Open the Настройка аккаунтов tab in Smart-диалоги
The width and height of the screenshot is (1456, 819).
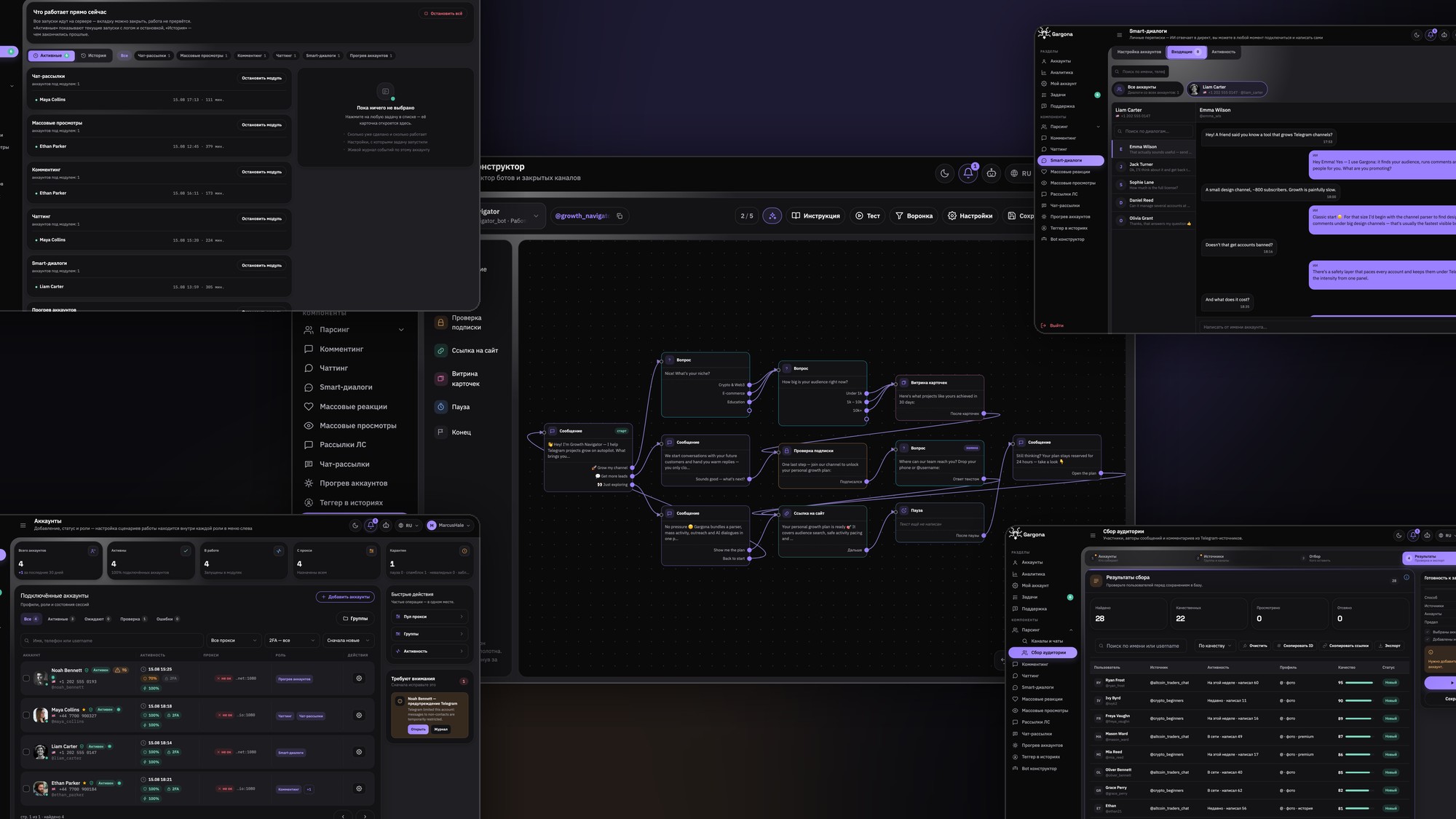1139,52
